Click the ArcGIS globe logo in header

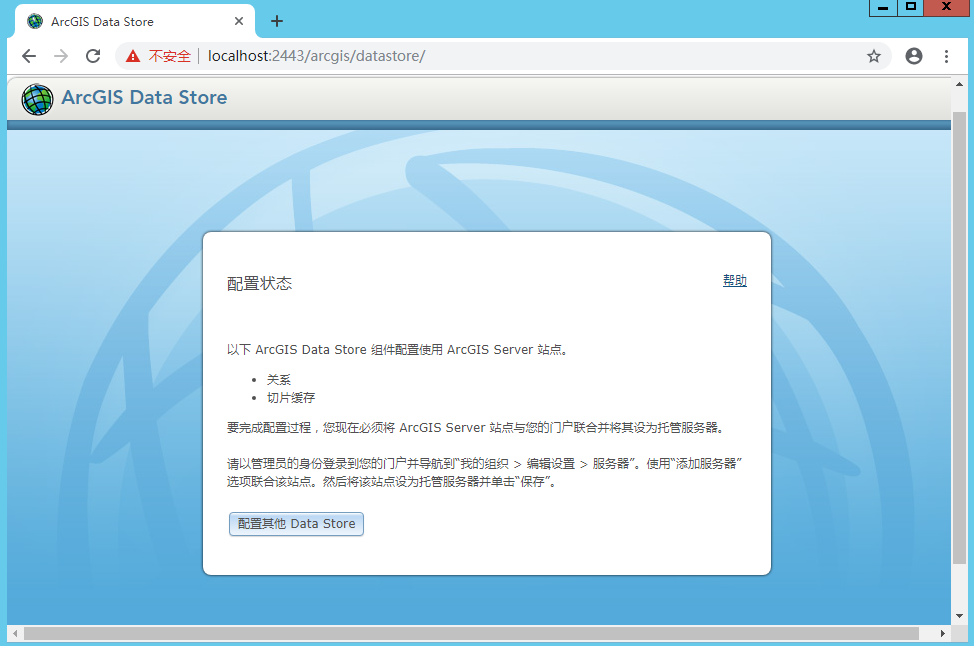(x=37, y=99)
